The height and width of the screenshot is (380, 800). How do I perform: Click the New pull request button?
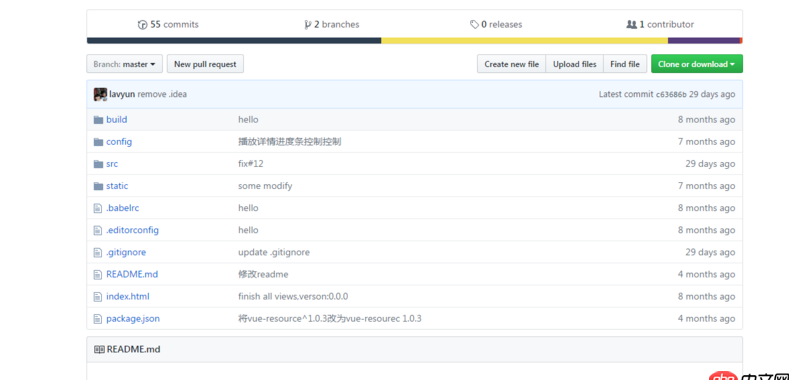(x=205, y=64)
